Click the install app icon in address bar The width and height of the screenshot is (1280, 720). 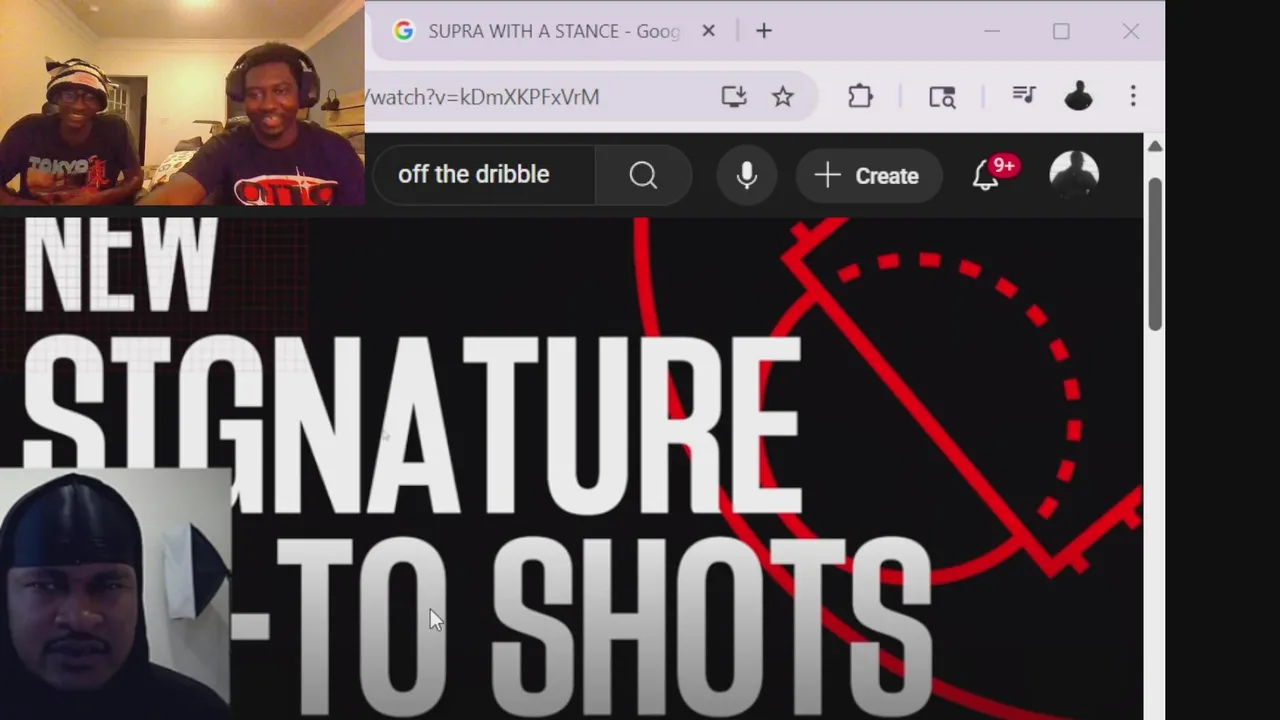tap(734, 96)
